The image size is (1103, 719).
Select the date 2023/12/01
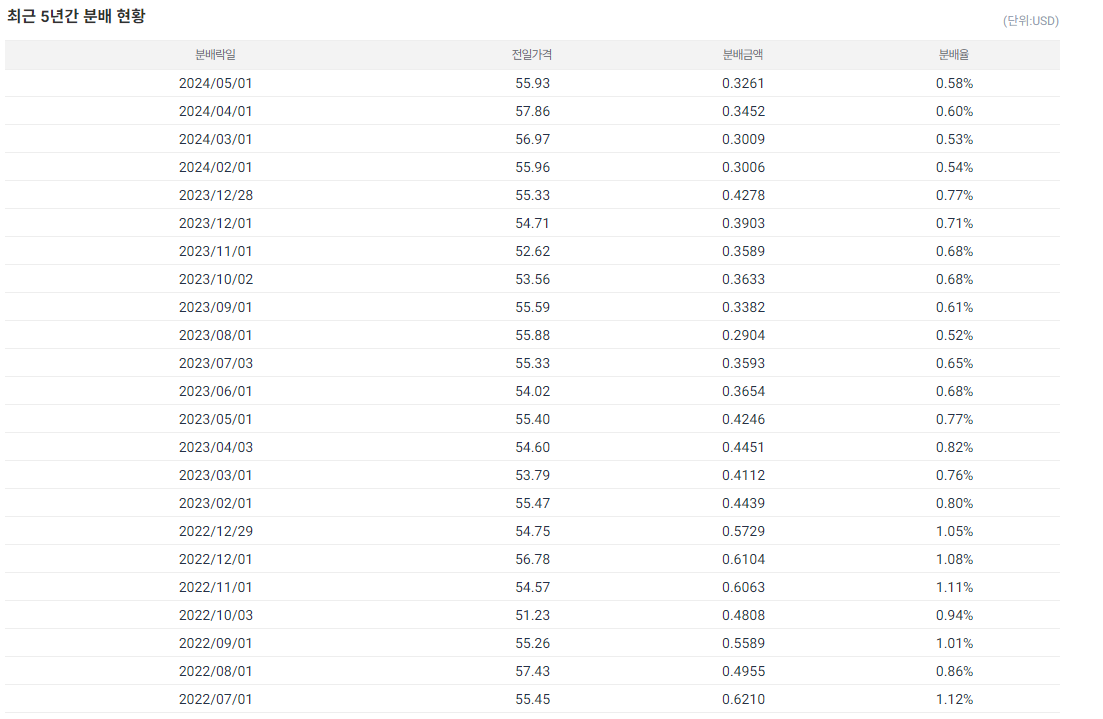(x=215, y=223)
